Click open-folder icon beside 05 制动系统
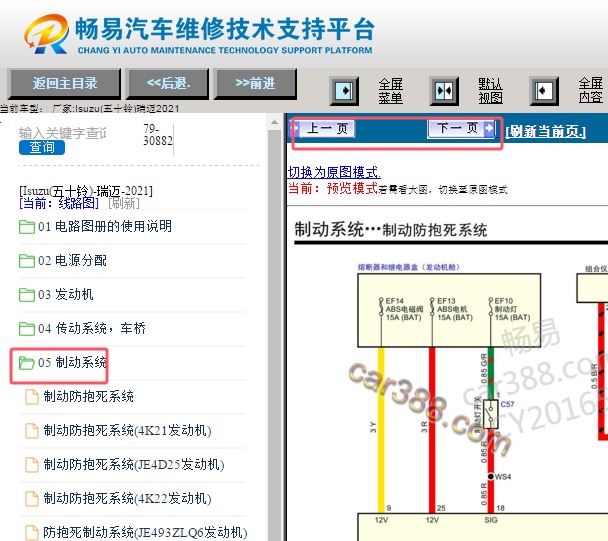The image size is (608, 541). coord(27,363)
